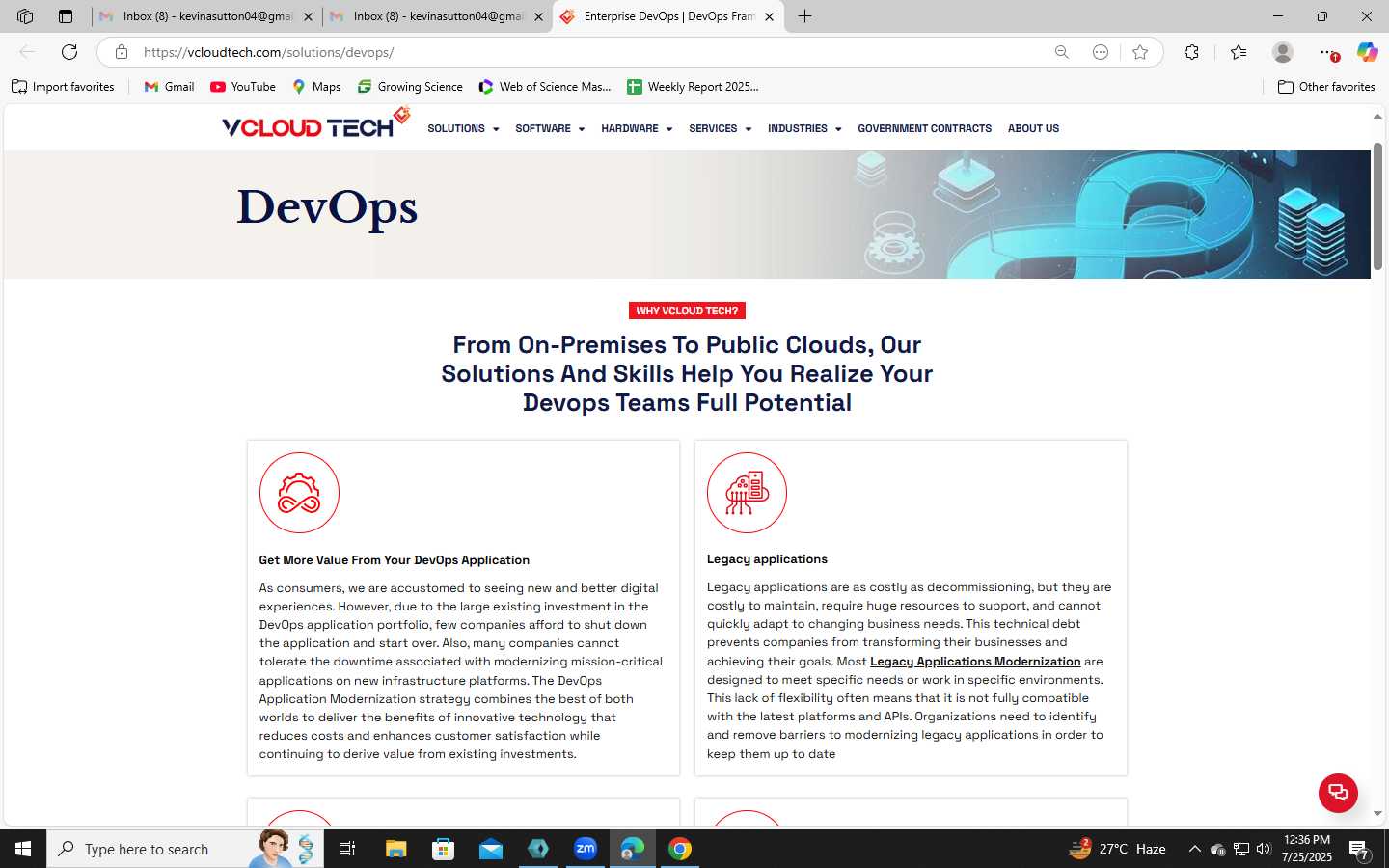Click the address bar URL field

(x=588, y=52)
